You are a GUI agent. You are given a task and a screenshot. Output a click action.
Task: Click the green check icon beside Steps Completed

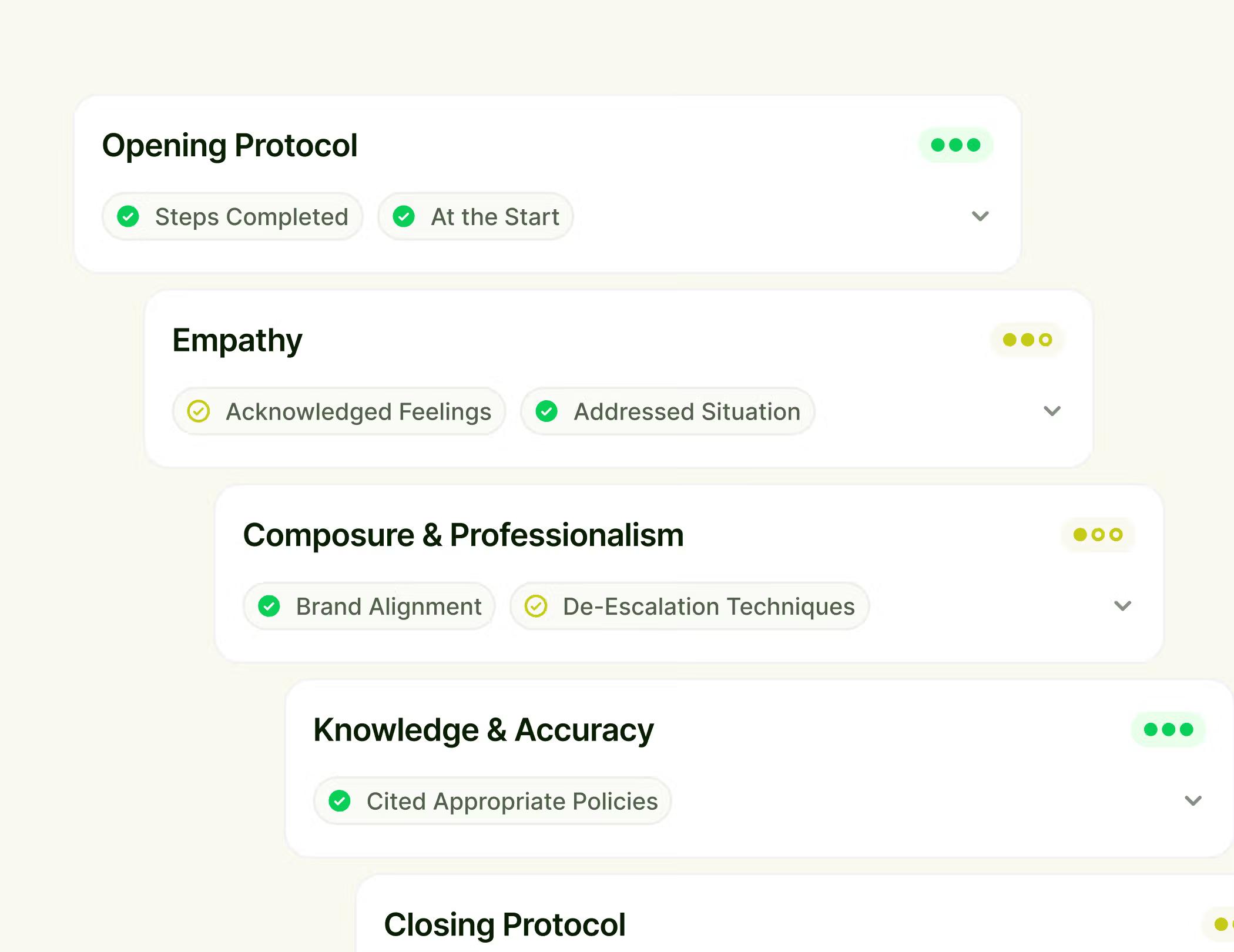coord(128,216)
